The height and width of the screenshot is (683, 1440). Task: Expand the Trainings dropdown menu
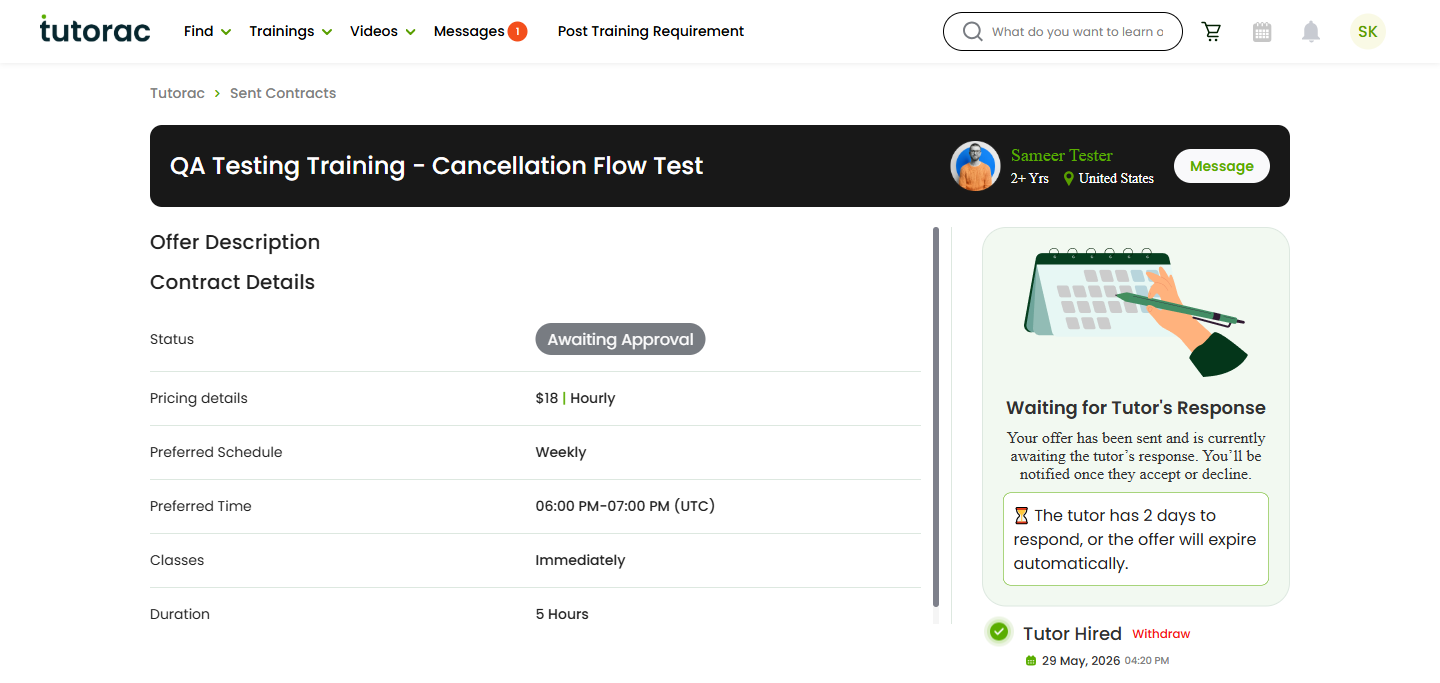(x=291, y=31)
